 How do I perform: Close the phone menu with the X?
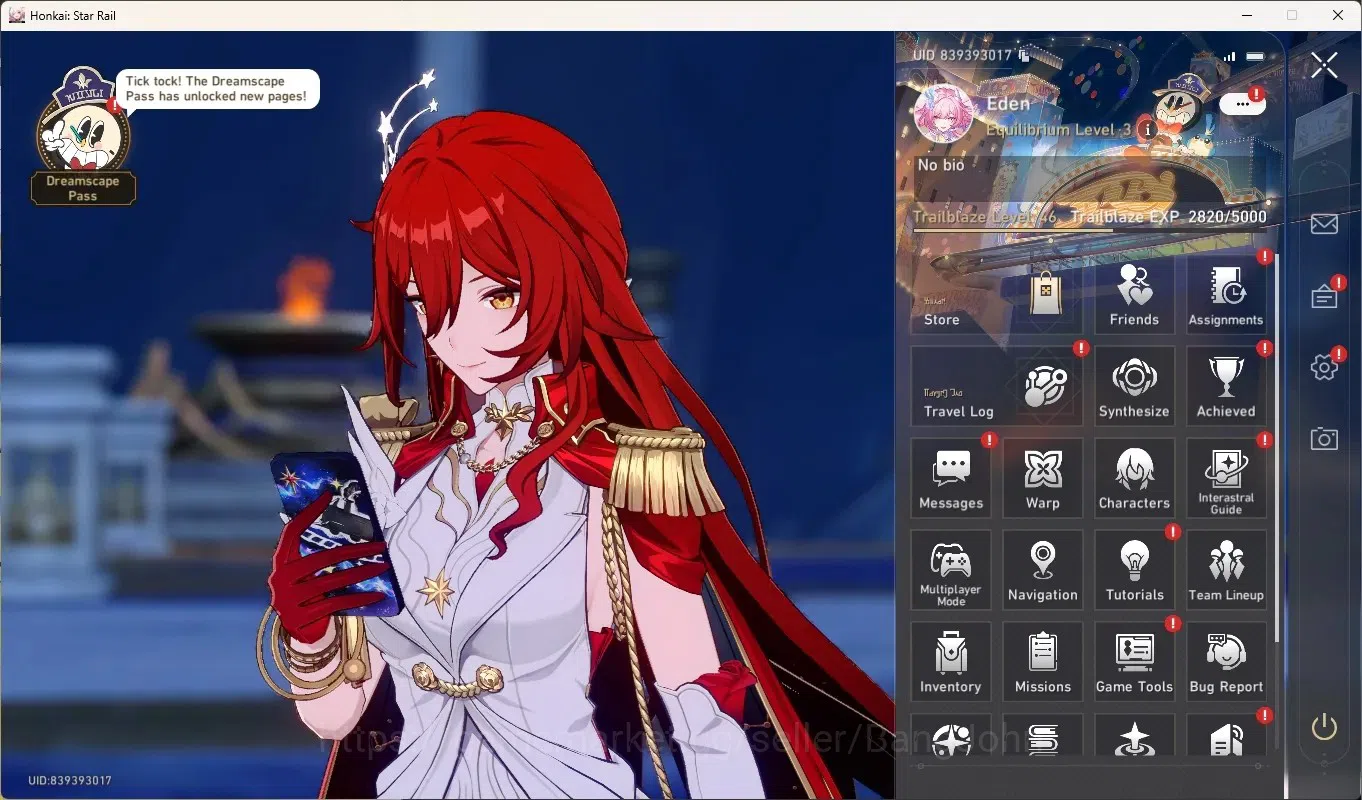pos(1324,66)
